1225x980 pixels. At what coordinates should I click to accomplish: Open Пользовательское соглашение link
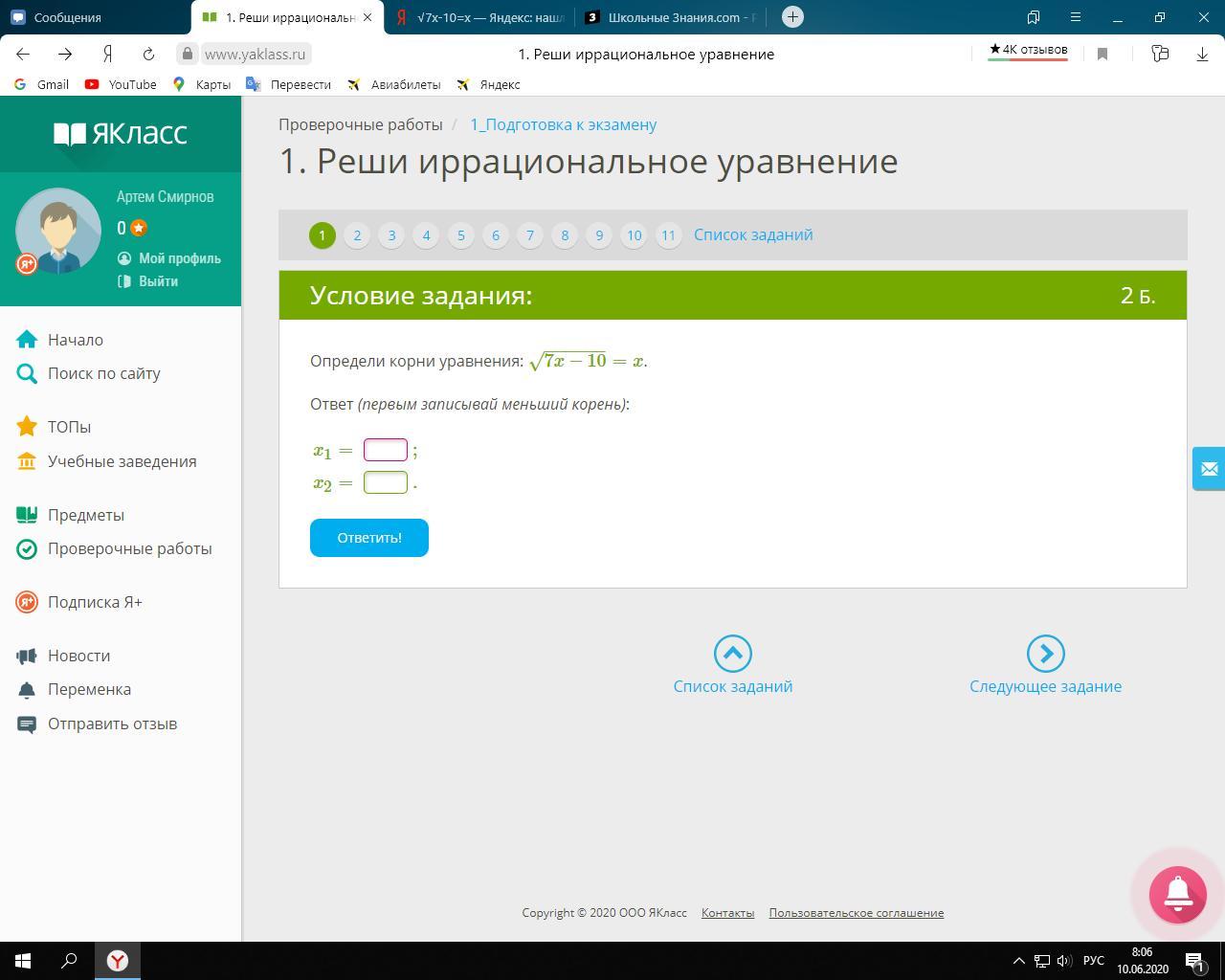point(857,913)
